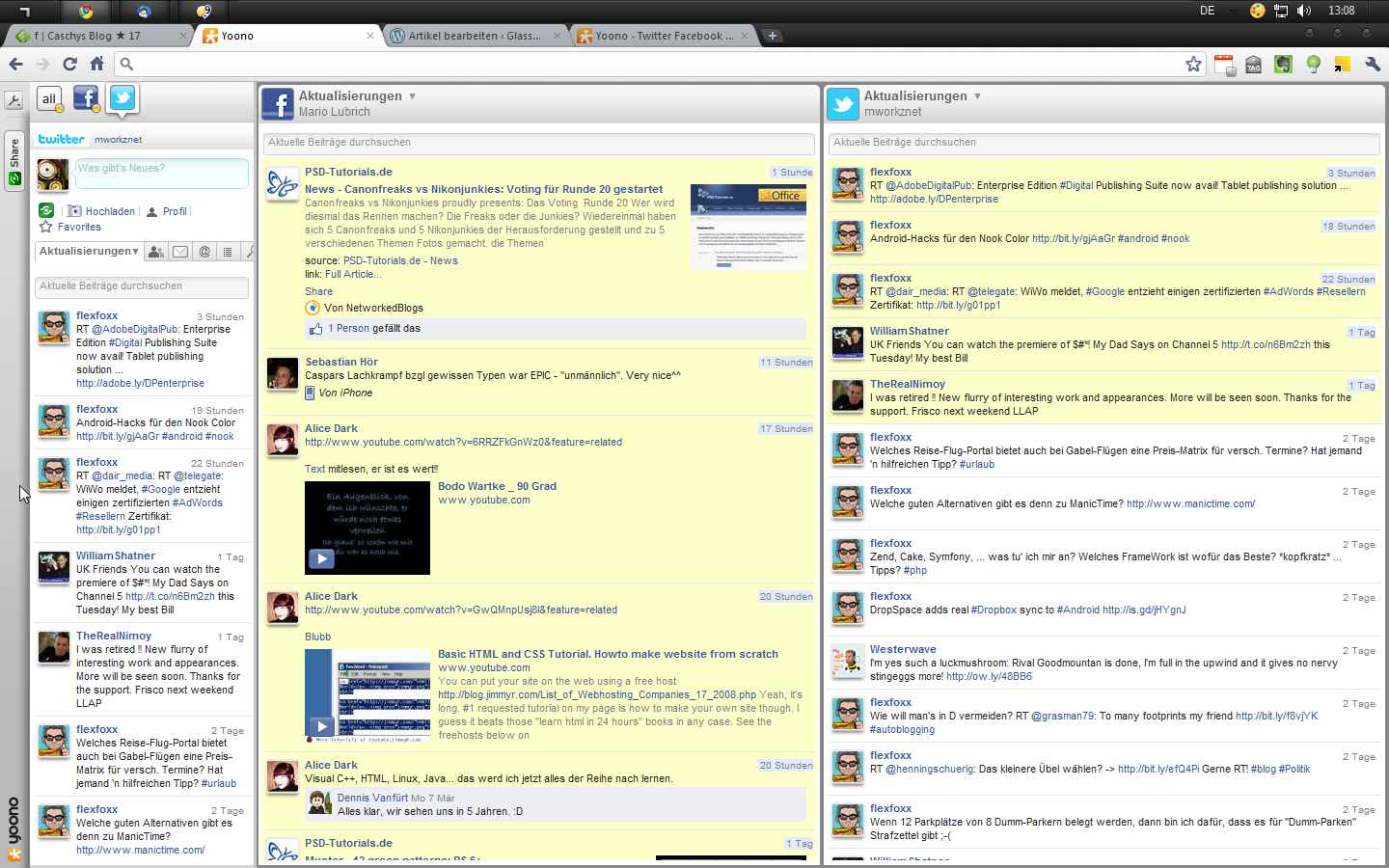Expand the Twitter column Aktualisierungen dropdown
1389x868 pixels.
(x=977, y=96)
